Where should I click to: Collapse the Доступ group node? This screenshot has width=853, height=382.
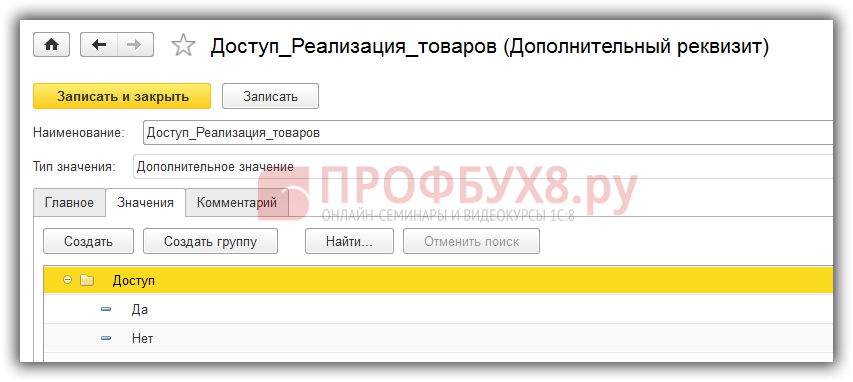click(x=67, y=280)
